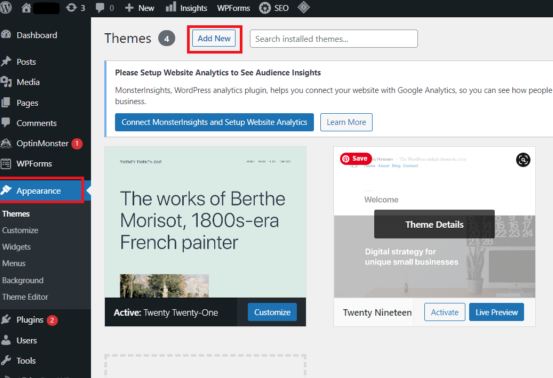Open the comments bubble in admin bar
This screenshot has width=553, height=378.
click(100, 8)
